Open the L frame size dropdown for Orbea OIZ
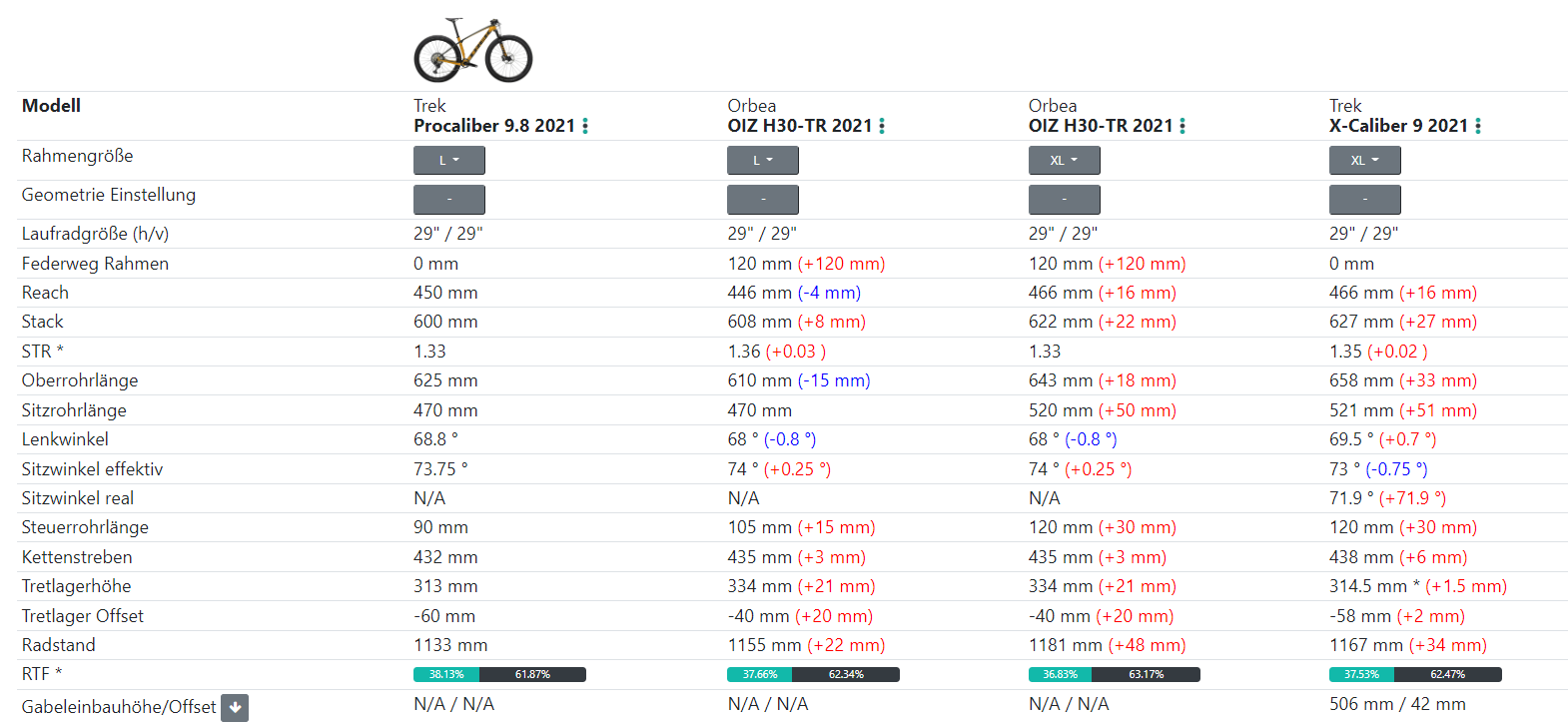Screen dimensions: 1568x722 click(x=762, y=161)
